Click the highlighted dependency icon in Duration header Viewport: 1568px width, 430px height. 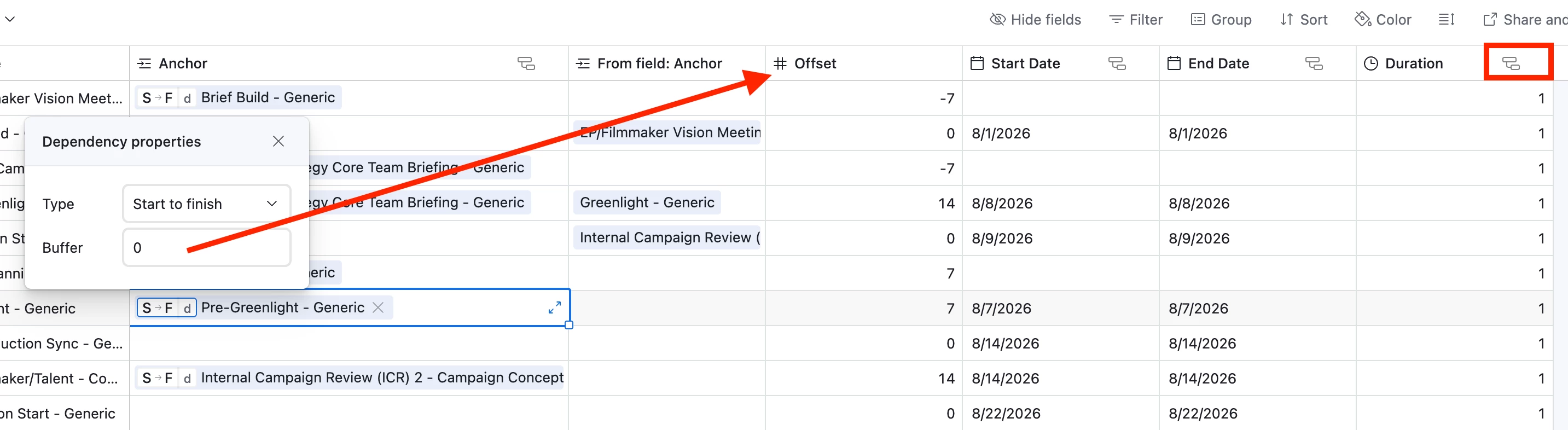[1511, 63]
